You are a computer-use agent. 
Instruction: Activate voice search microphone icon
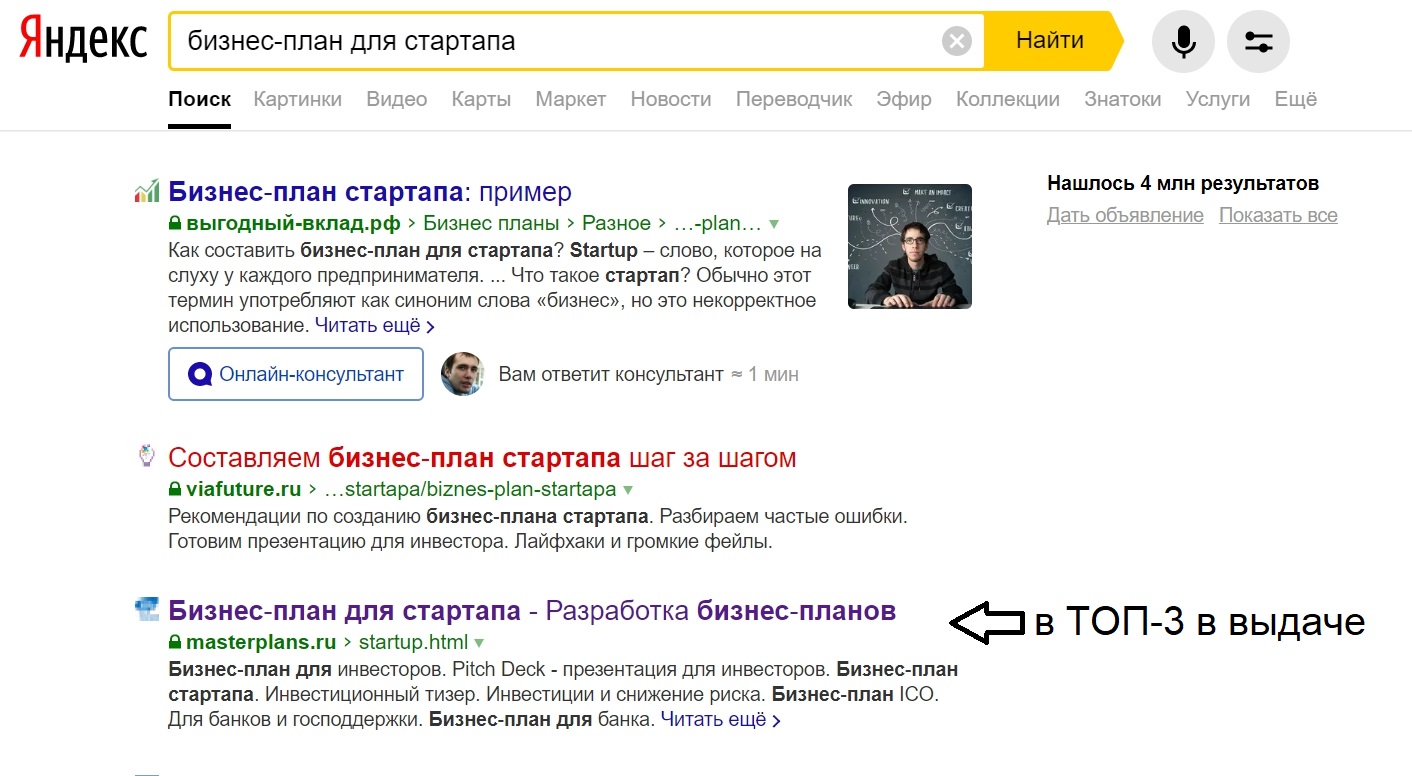[1183, 41]
